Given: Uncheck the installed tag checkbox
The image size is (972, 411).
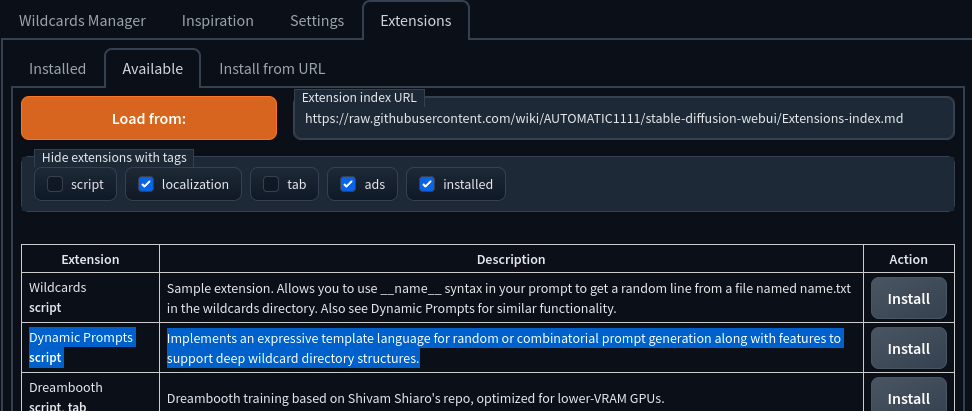Looking at the screenshot, I should pos(427,184).
